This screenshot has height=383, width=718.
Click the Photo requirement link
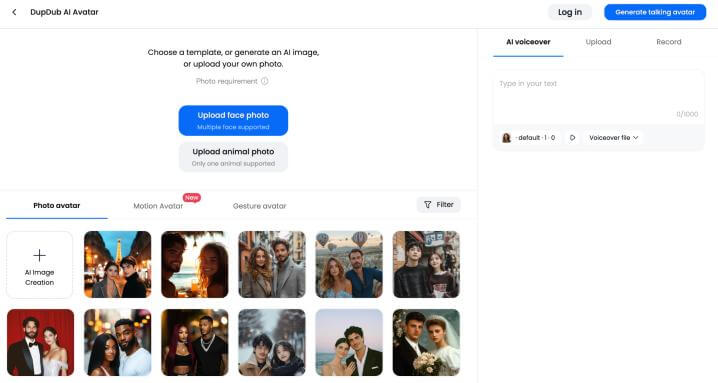pyautogui.click(x=227, y=81)
